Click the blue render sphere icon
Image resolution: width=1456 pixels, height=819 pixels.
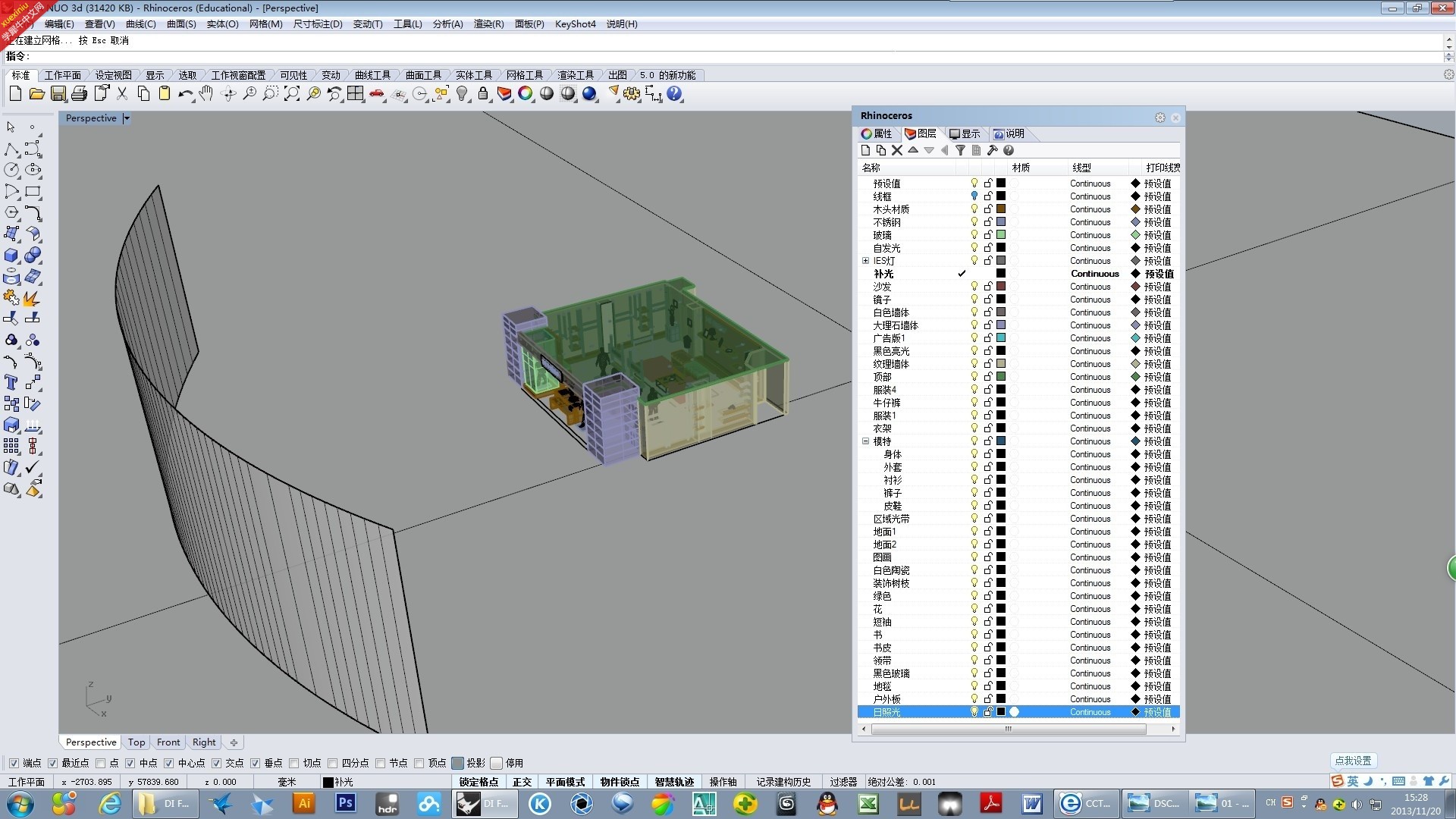pos(589,93)
